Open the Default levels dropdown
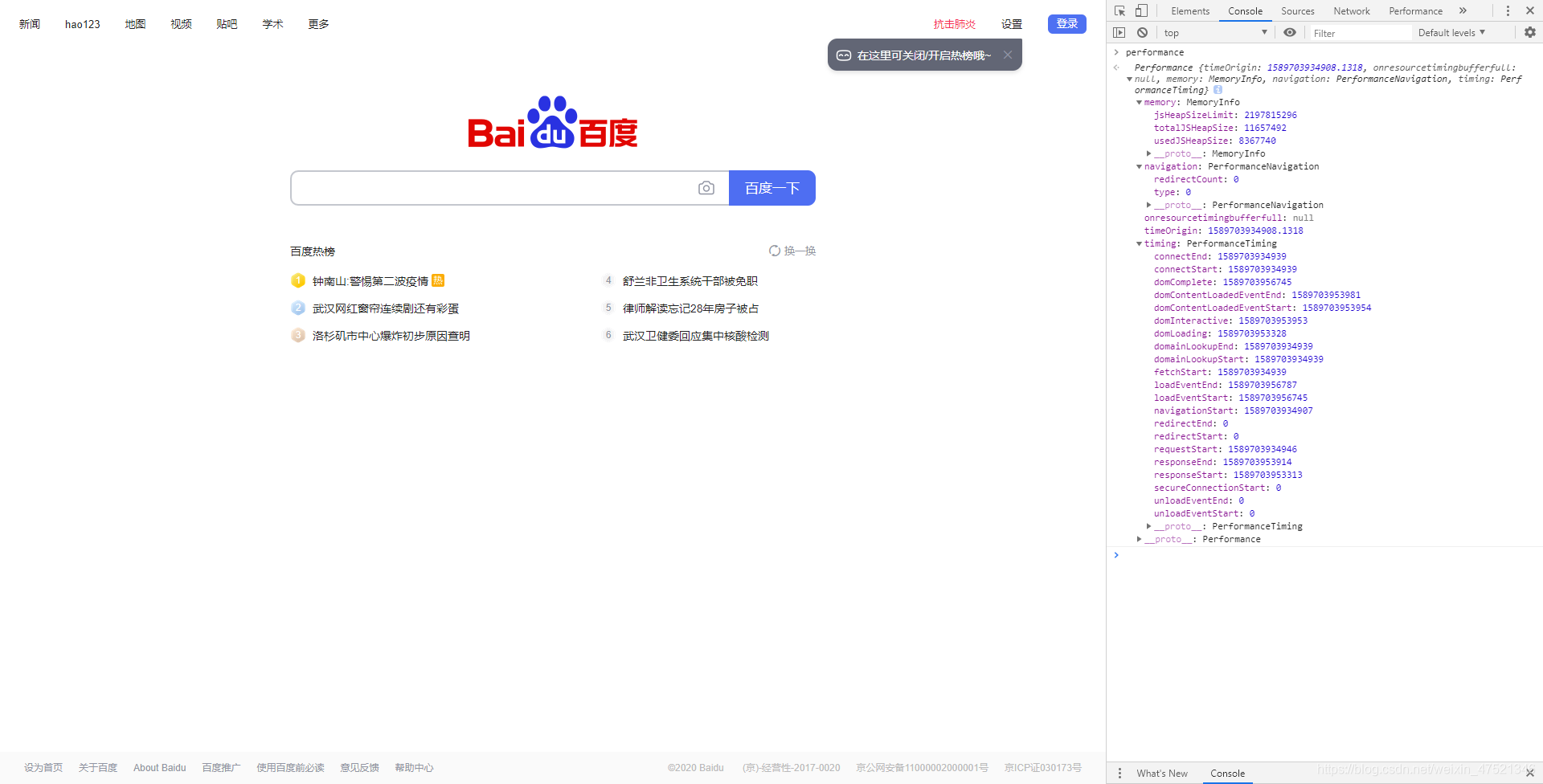The height and width of the screenshot is (784, 1543). pyautogui.click(x=1451, y=33)
